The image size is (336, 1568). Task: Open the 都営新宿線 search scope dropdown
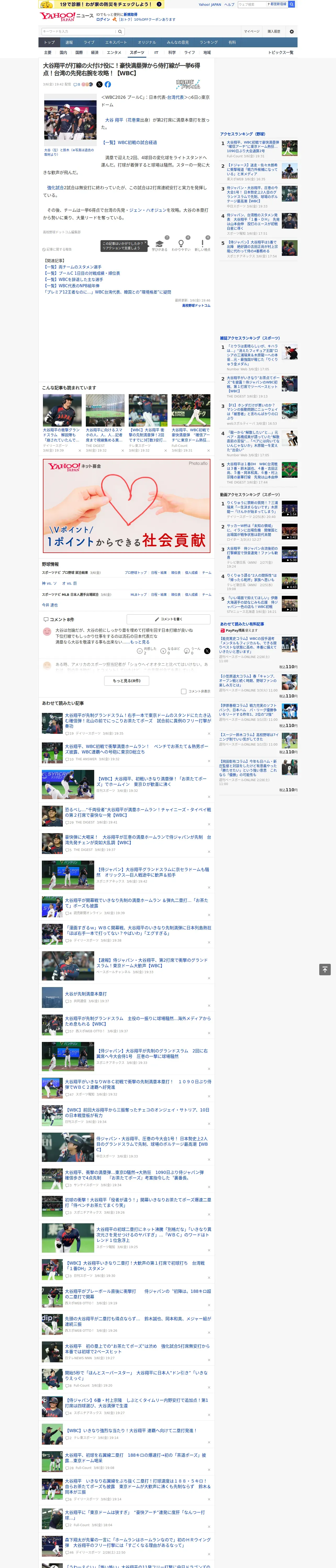(277, 4)
